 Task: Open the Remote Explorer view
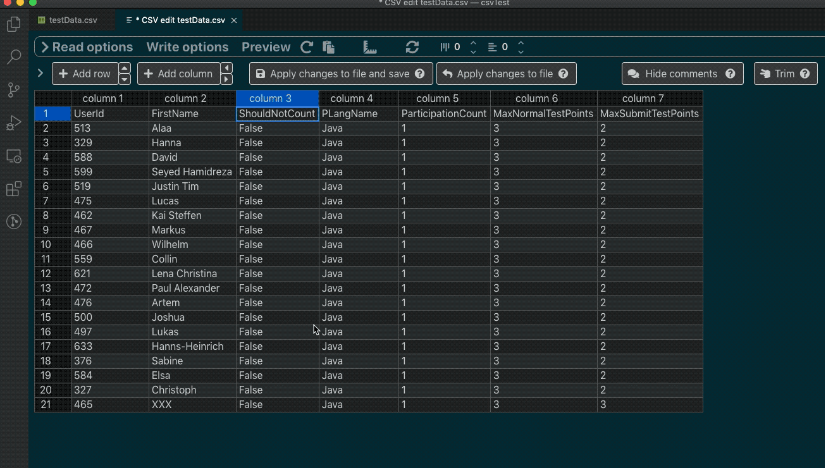tap(14, 156)
